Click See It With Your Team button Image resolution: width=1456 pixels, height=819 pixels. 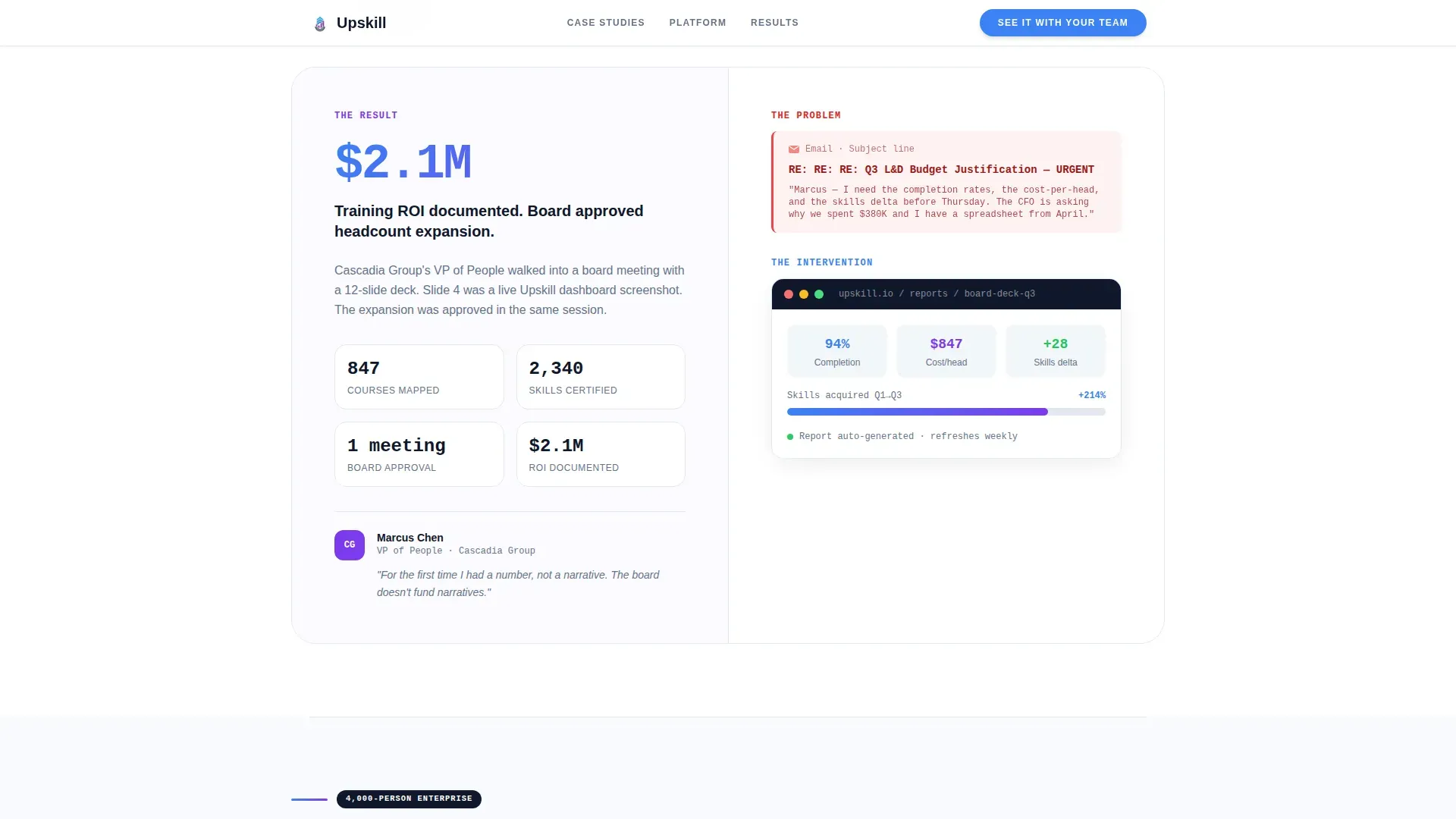[1062, 23]
